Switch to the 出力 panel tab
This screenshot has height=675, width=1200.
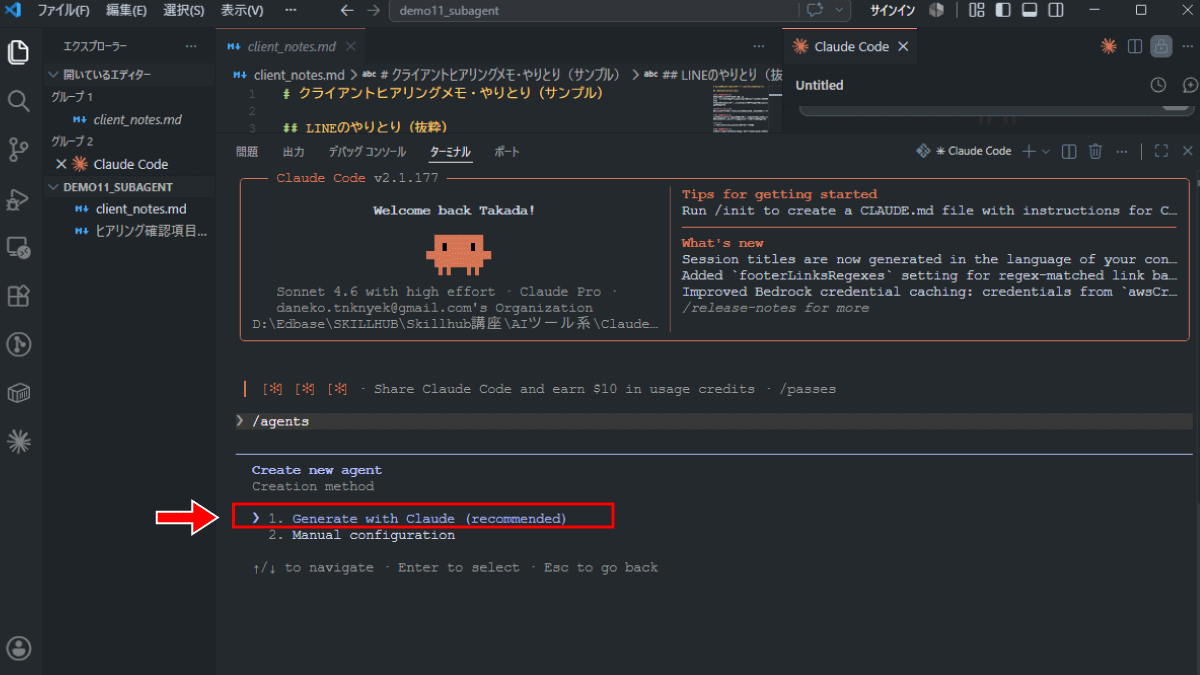point(294,152)
